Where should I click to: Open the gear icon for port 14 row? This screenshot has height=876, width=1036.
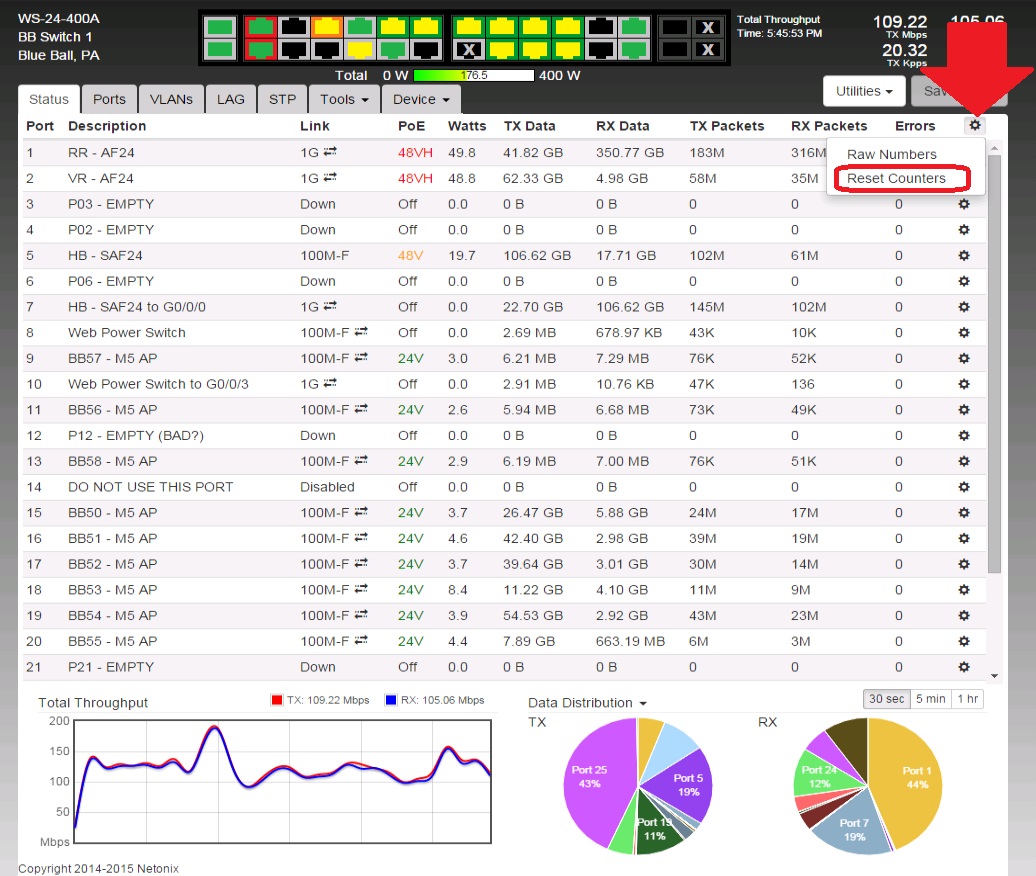coord(964,487)
